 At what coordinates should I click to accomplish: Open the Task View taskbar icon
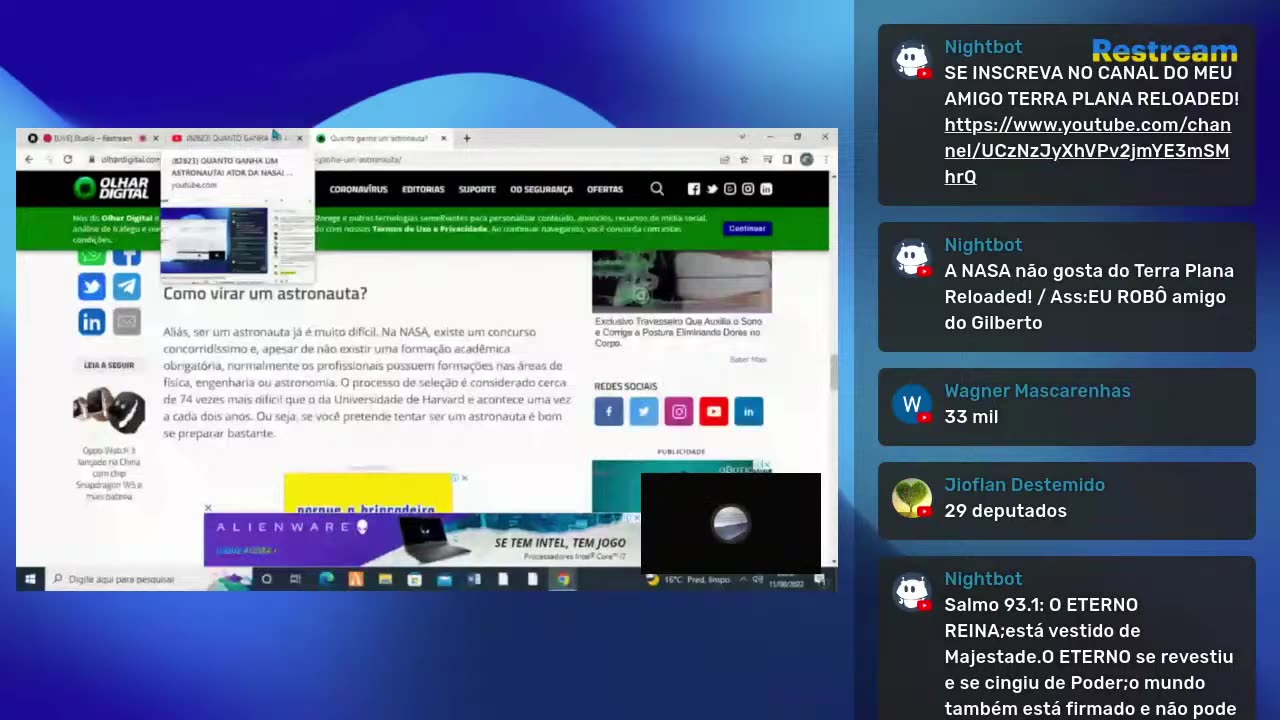pos(296,579)
